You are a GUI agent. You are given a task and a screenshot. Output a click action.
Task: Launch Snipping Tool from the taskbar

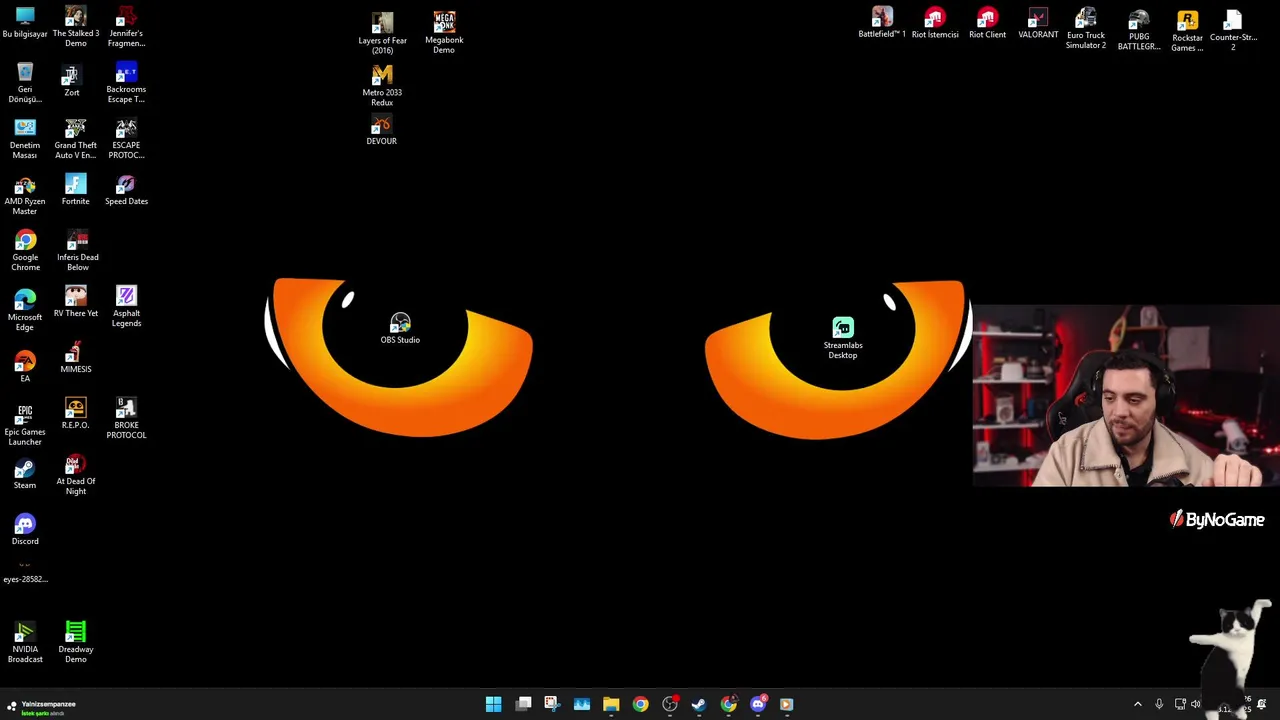tap(552, 704)
